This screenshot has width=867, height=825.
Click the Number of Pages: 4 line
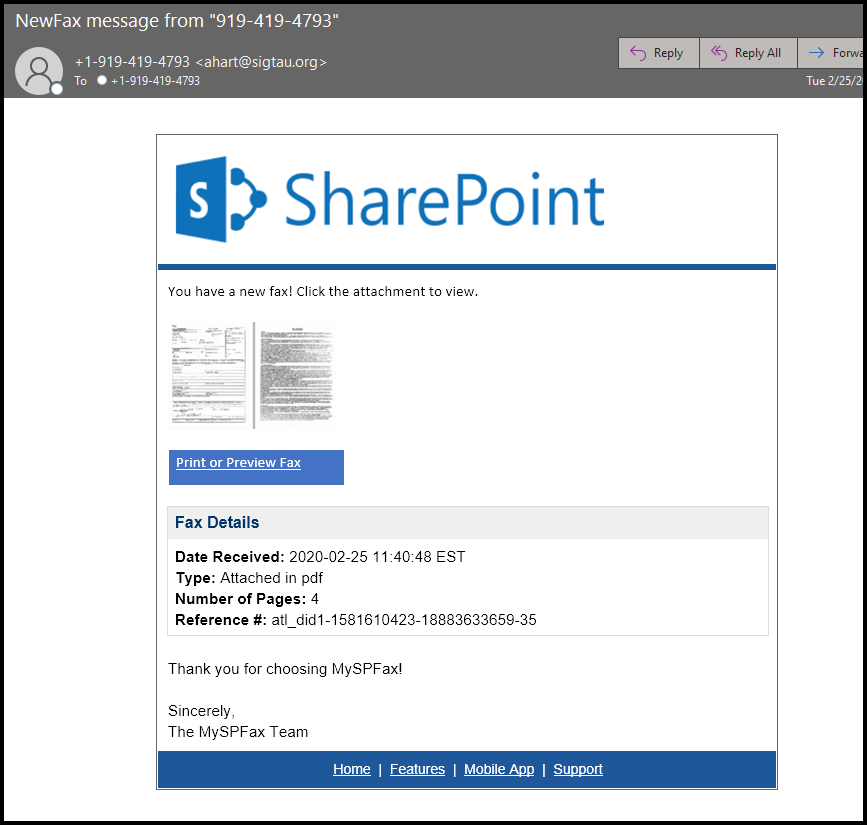247,599
